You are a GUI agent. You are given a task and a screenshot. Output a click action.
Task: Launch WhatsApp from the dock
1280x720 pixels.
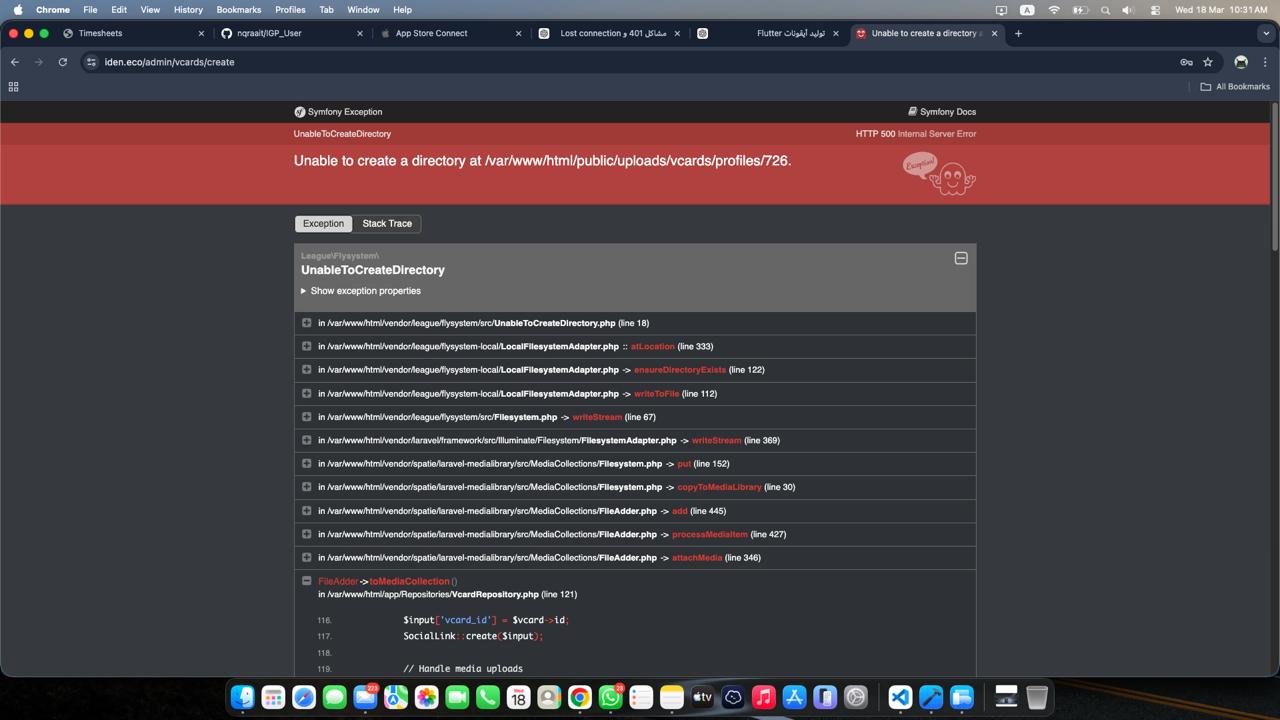tap(610, 697)
